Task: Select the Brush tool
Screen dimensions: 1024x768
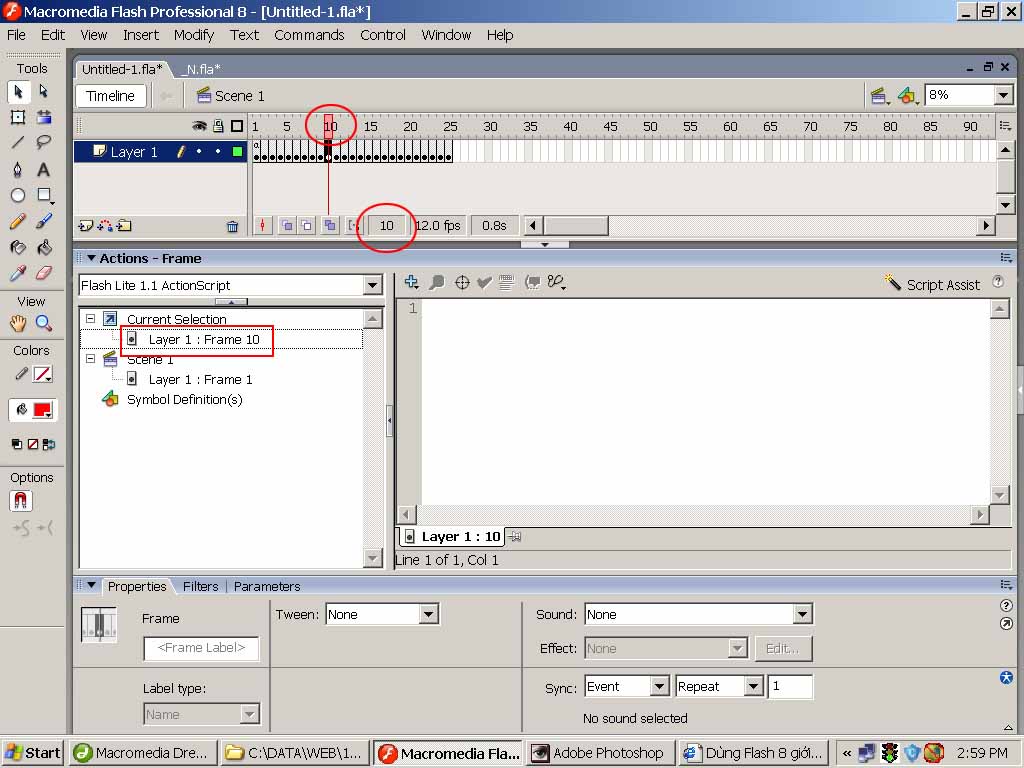Action: pos(44,221)
